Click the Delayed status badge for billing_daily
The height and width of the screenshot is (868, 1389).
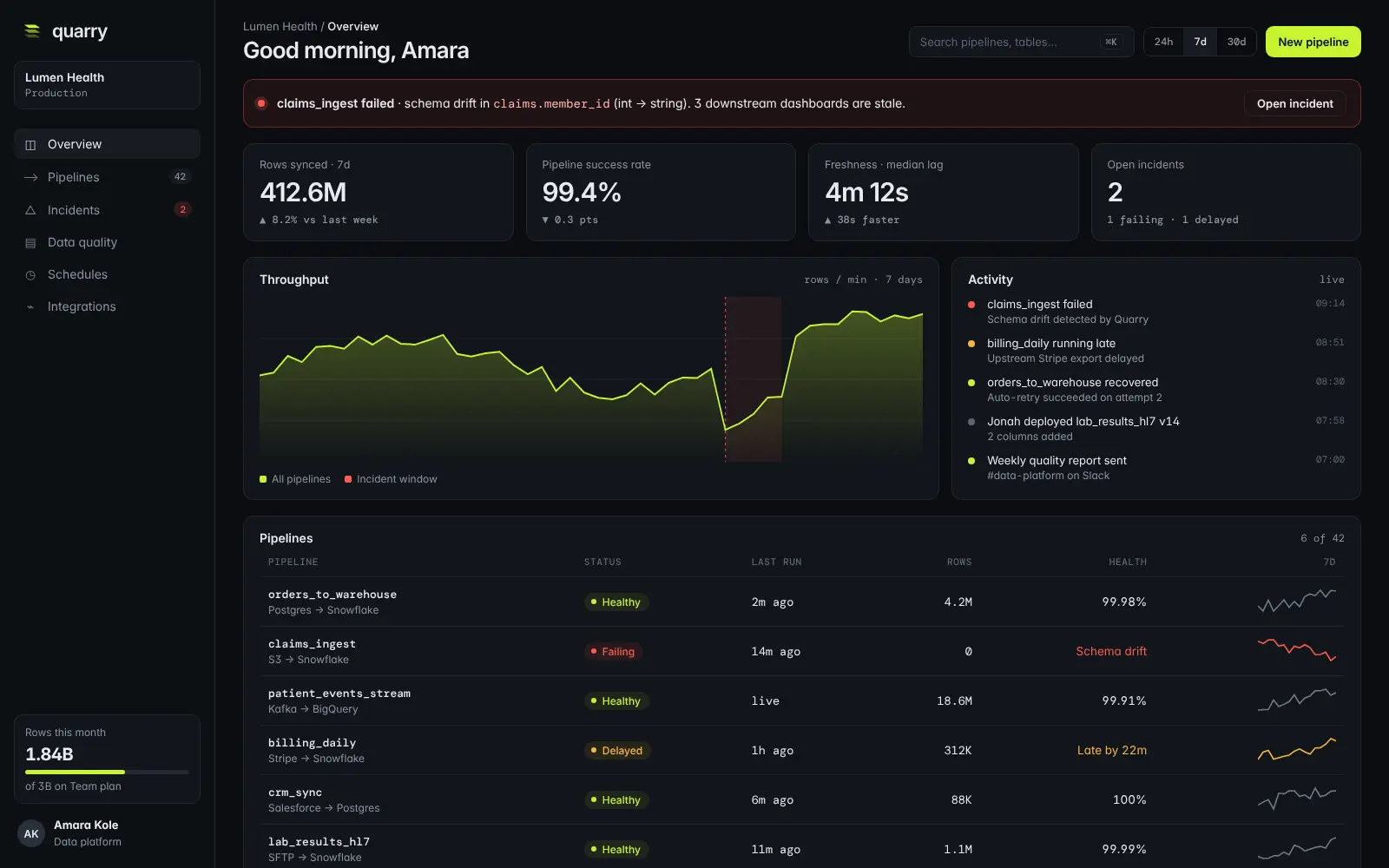617,751
